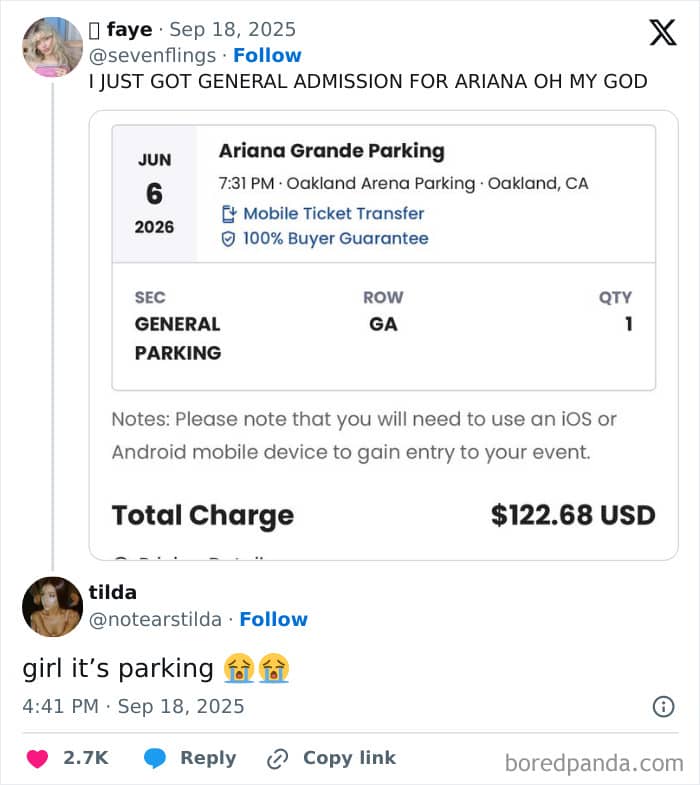Click the copy link chain icon
This screenshot has width=700, height=785.
(277, 759)
